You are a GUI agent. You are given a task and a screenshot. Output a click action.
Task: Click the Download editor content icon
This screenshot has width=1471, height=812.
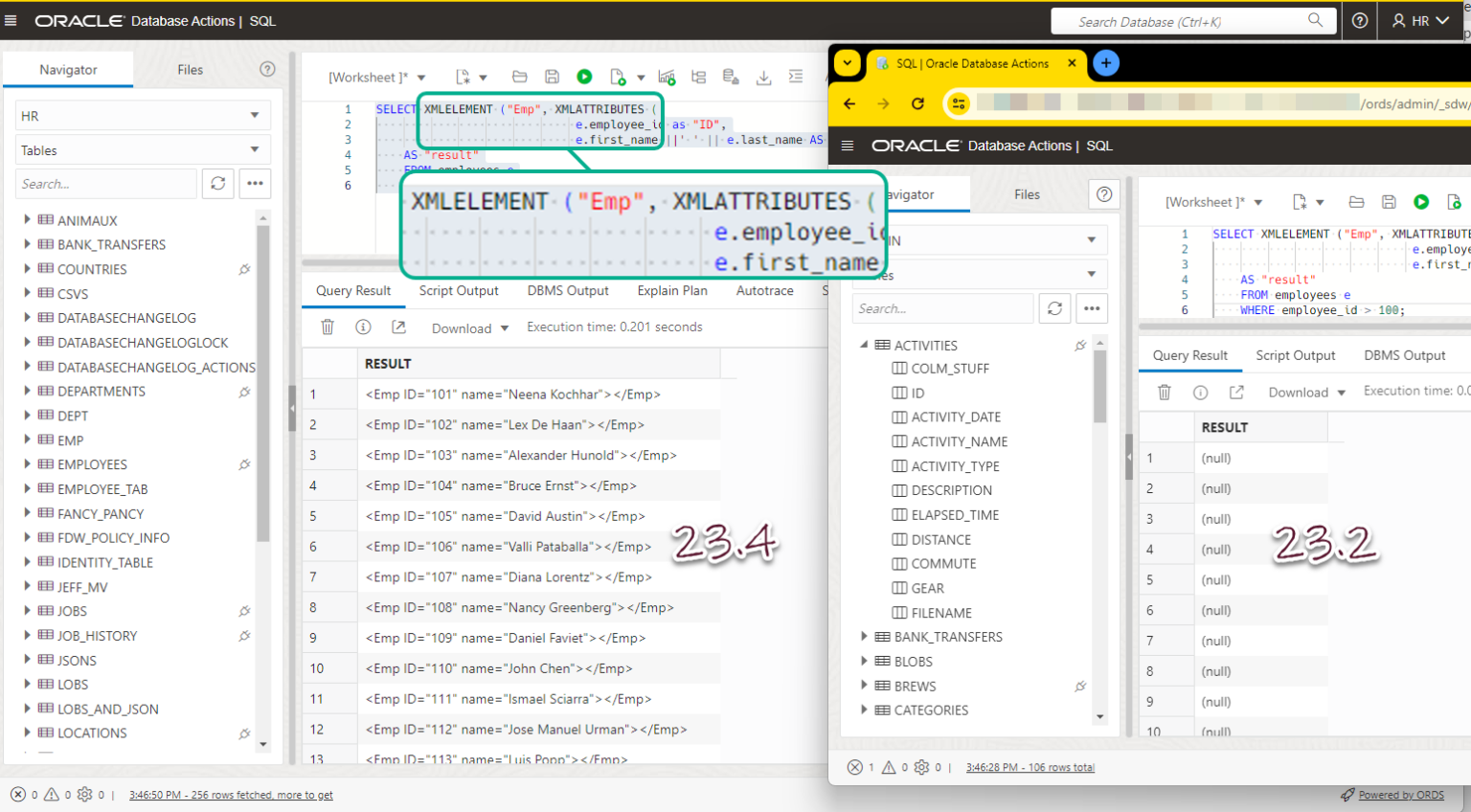(763, 77)
